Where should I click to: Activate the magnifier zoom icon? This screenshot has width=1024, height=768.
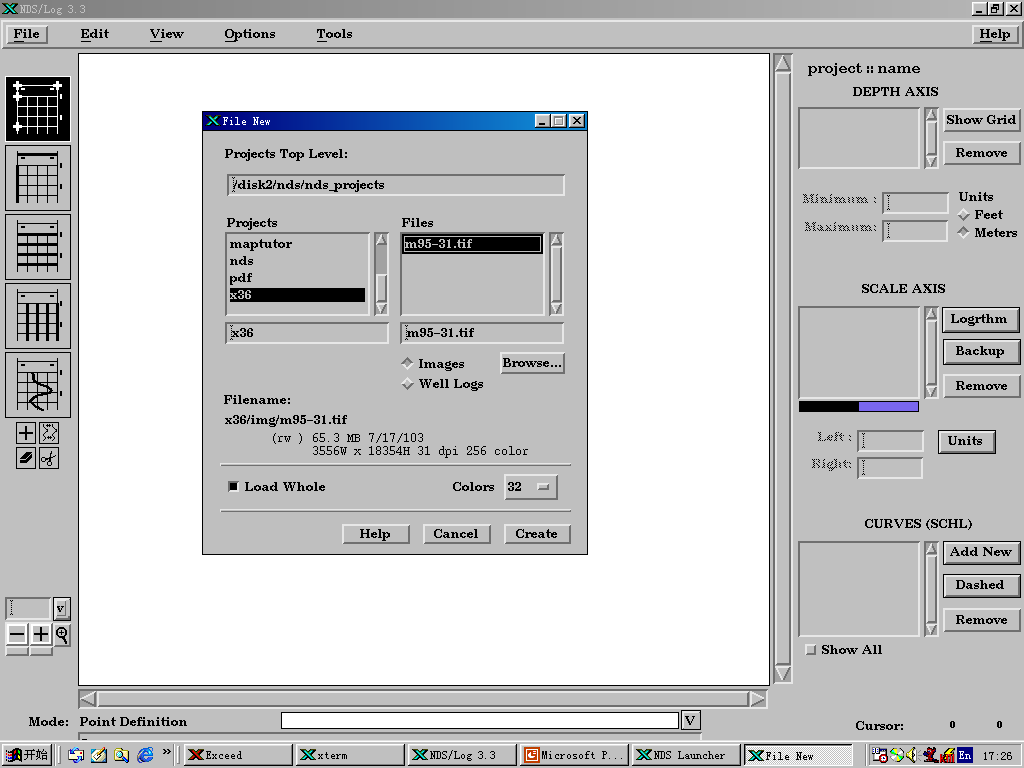(62, 634)
